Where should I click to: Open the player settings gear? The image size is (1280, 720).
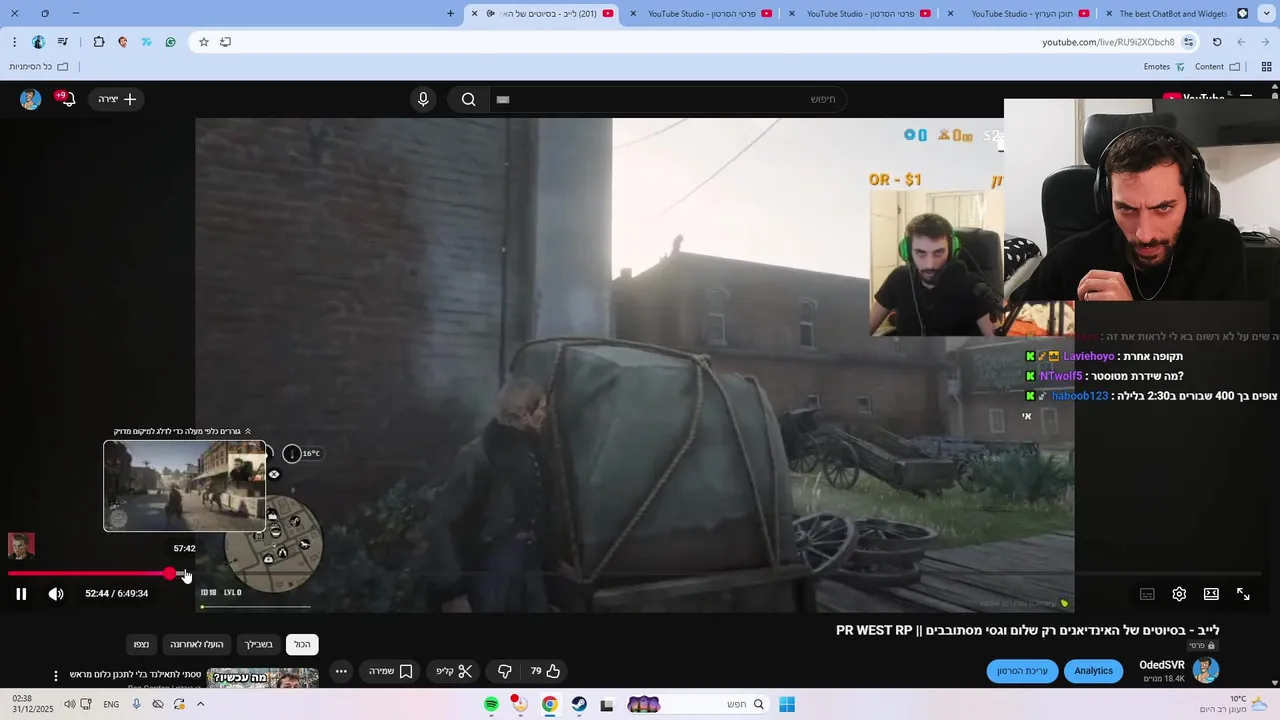tap(1179, 594)
